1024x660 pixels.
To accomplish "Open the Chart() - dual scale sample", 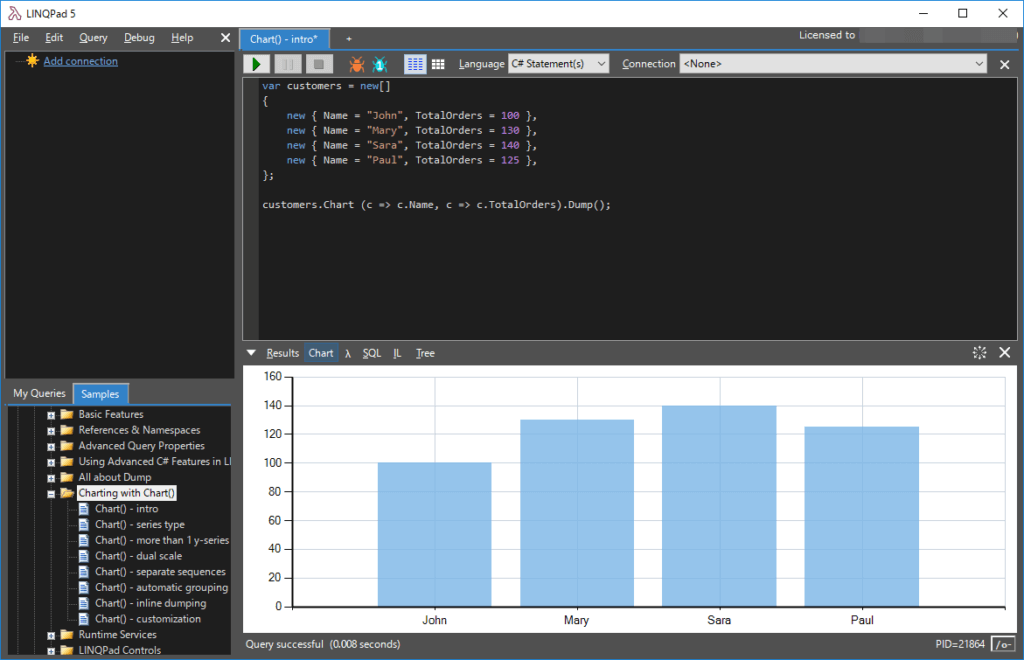I will 138,556.
